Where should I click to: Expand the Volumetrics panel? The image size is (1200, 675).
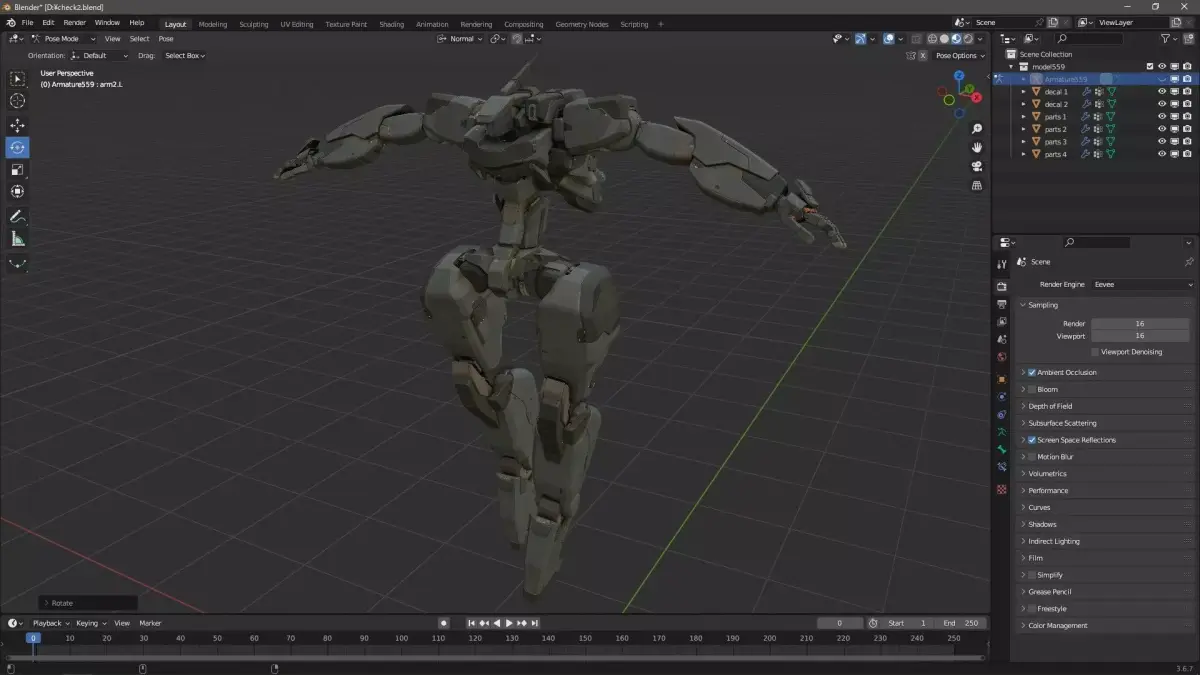tap(1047, 474)
